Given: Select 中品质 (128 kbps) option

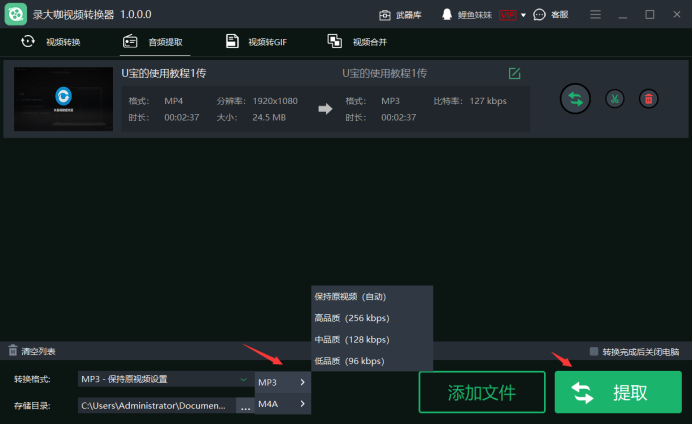Looking at the screenshot, I should click(372, 340).
